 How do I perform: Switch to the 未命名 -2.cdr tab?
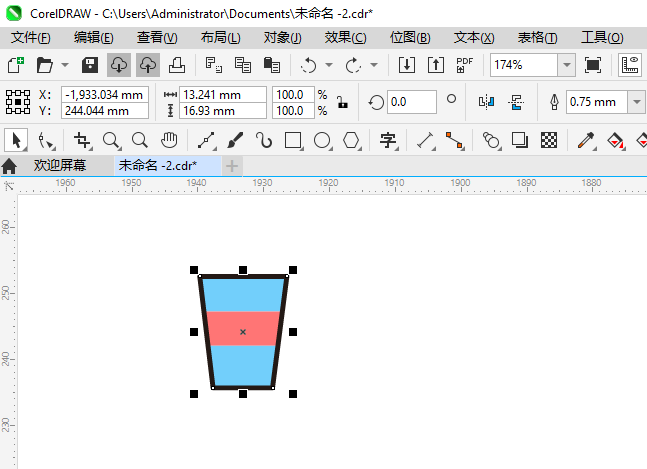point(168,166)
